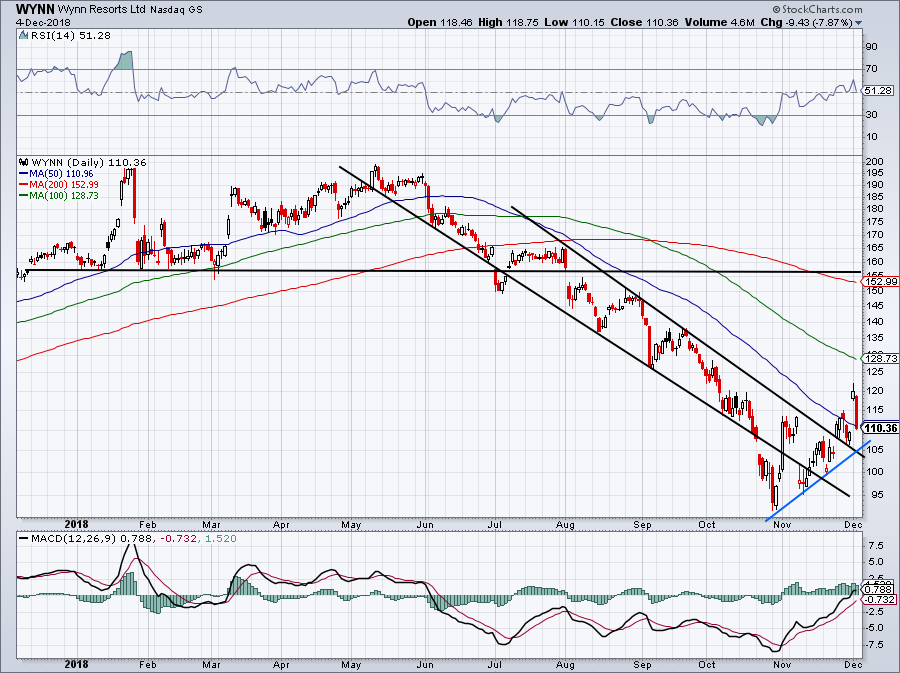Screen dimensions: 900x673
Task: Click the Low 110.15 value in header
Action: point(575,22)
